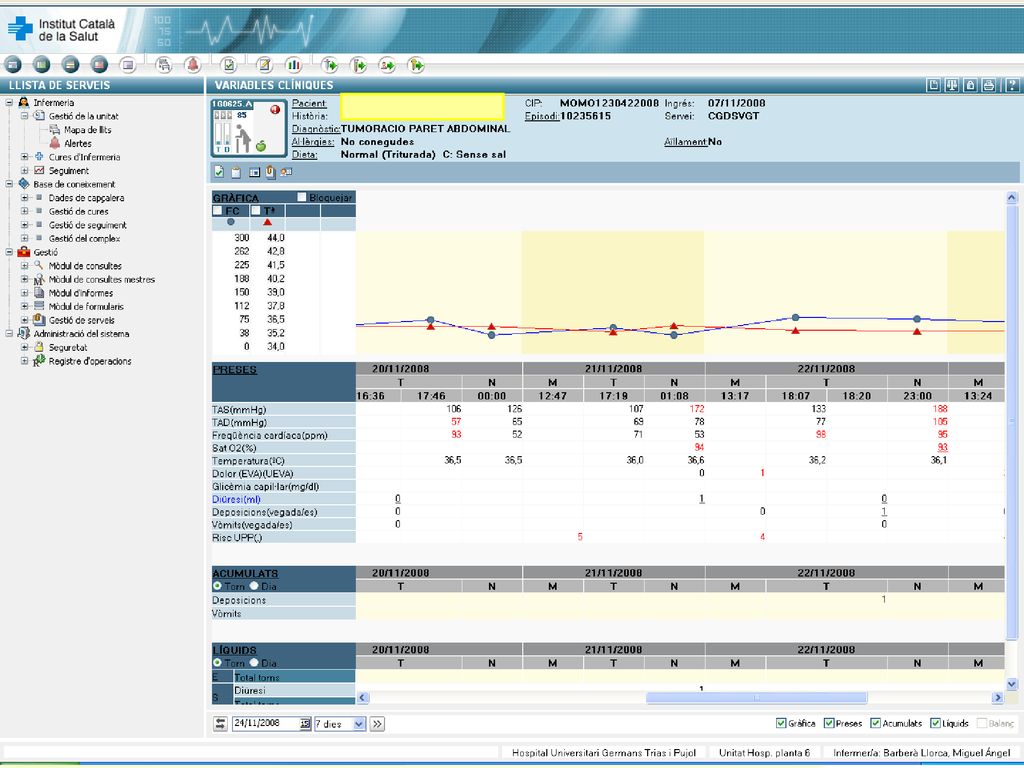Select Registre d'operacions in the tree

(x=89, y=361)
